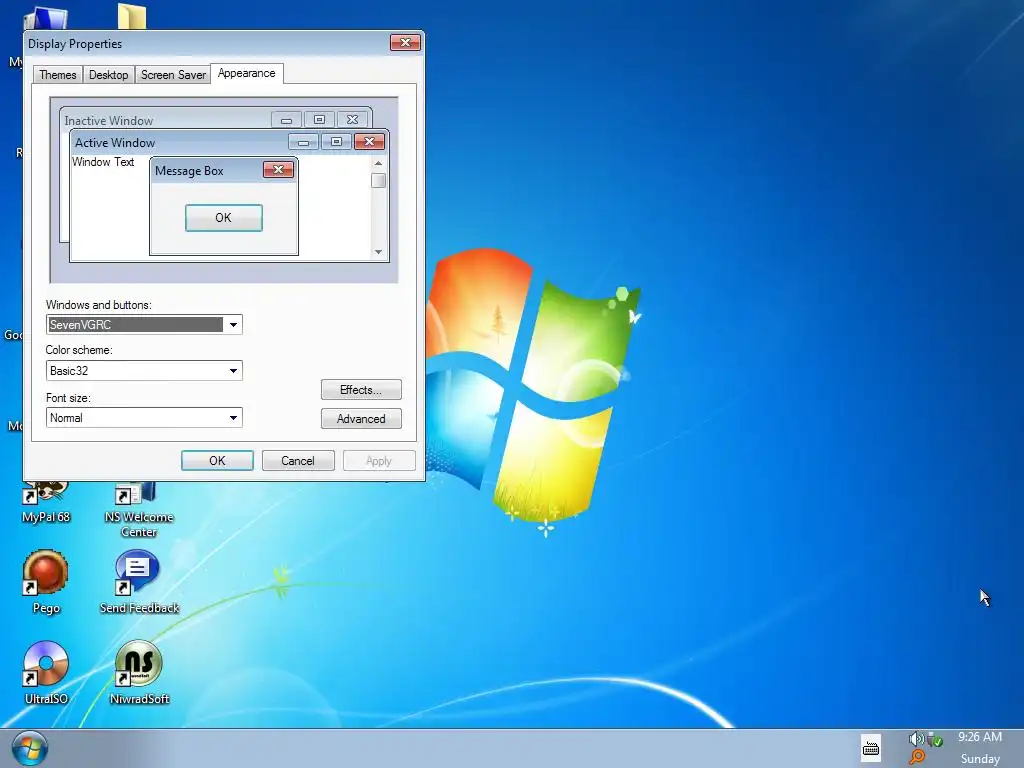Switch to the Screen Saver tab
1024x768 pixels.
click(x=173, y=74)
